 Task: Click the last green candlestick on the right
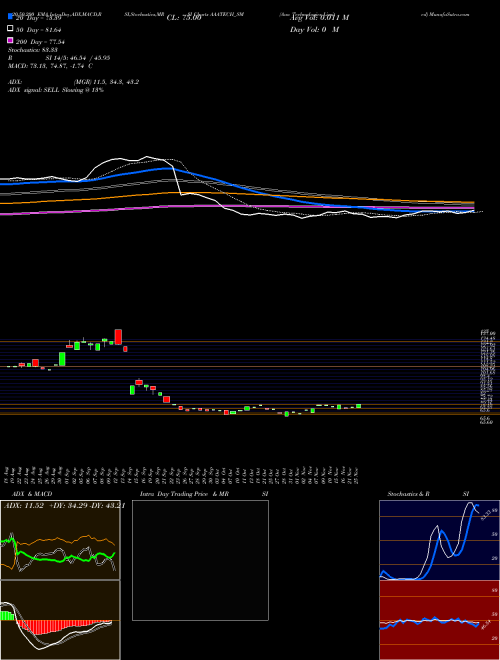point(359,406)
